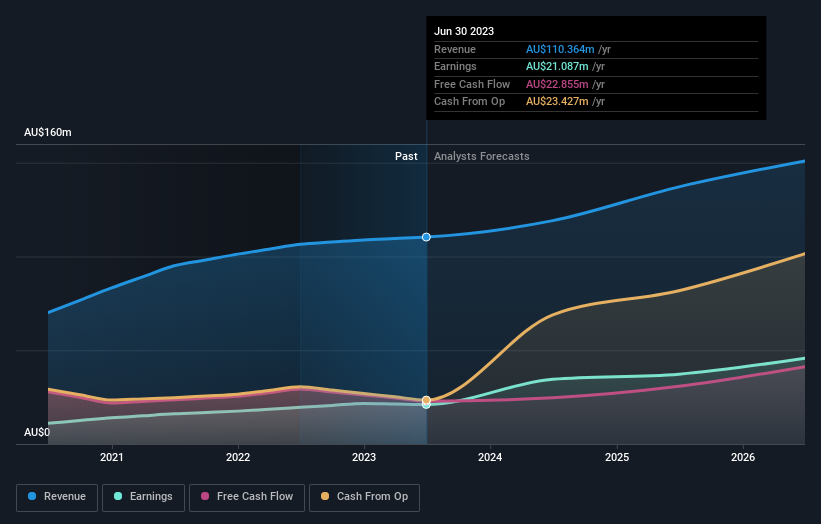Click the Revenue row label in tooltip
The height and width of the screenshot is (524, 821).
pyautogui.click(x=455, y=49)
